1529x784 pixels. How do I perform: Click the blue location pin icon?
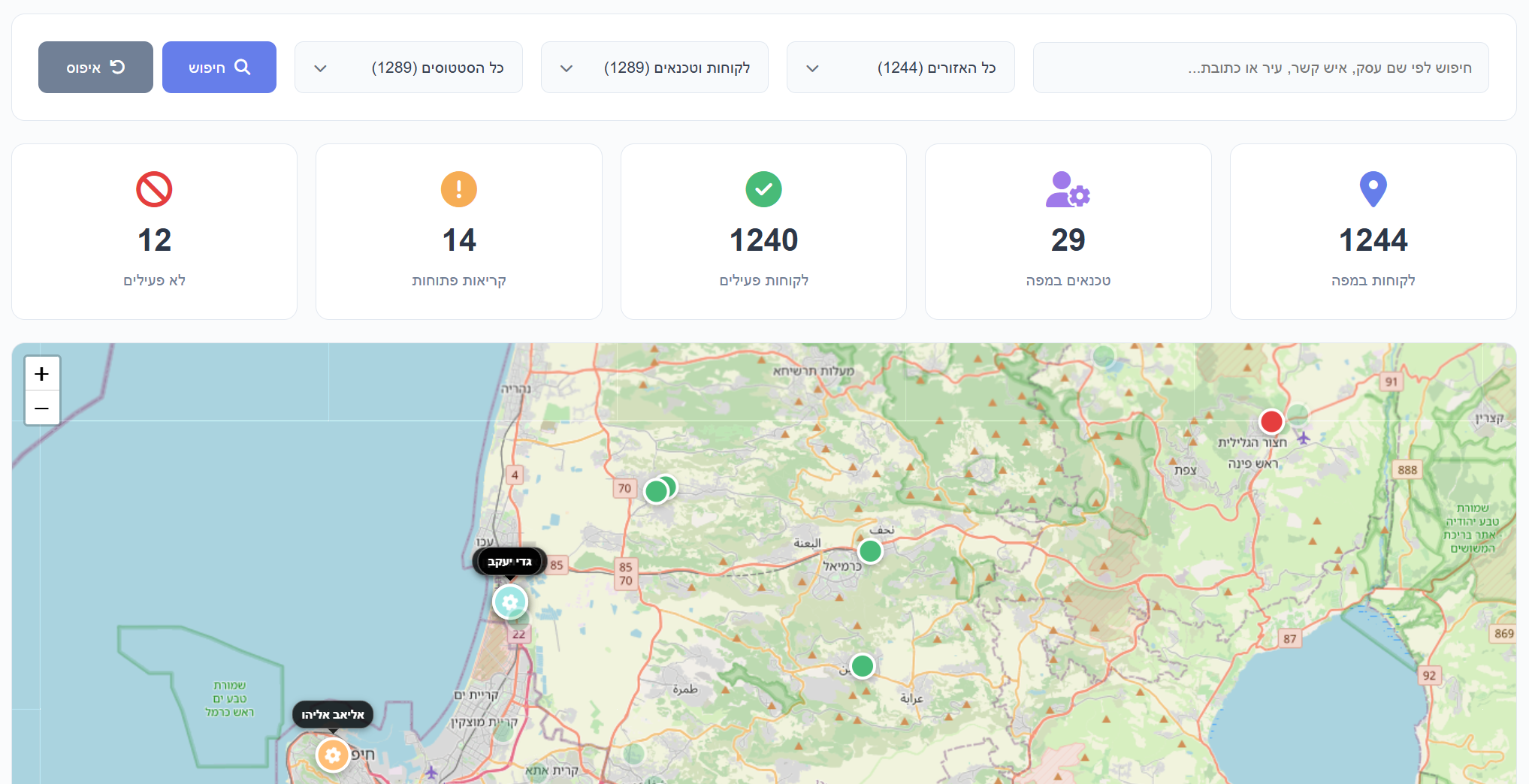[x=1373, y=189]
